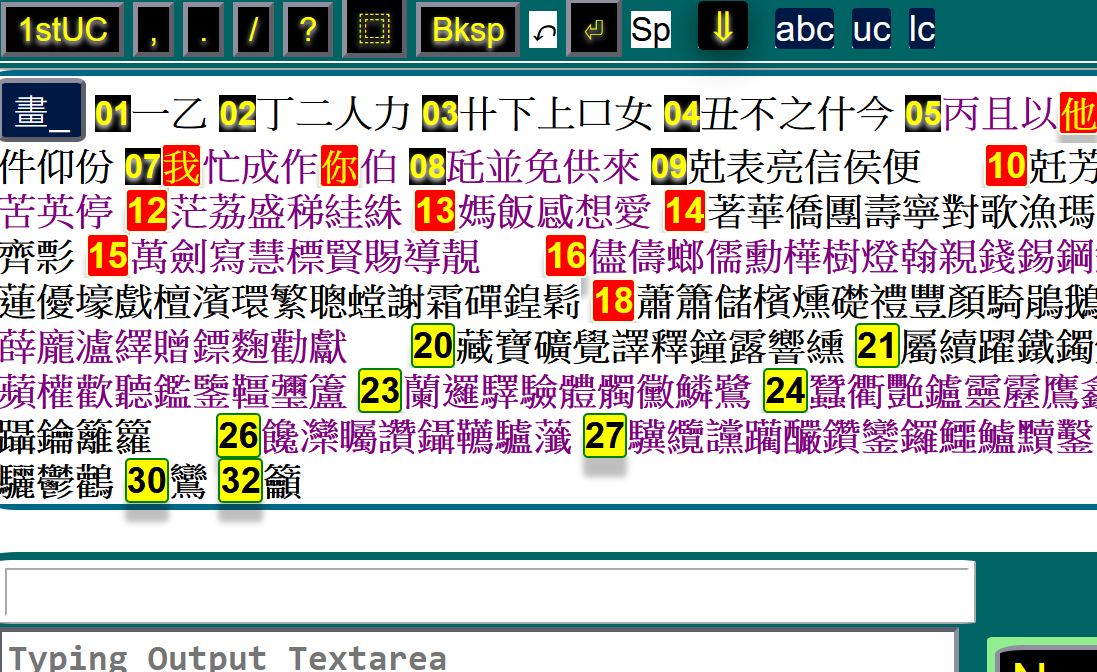Click the enter return arrow icon

pyautogui.click(x=593, y=29)
